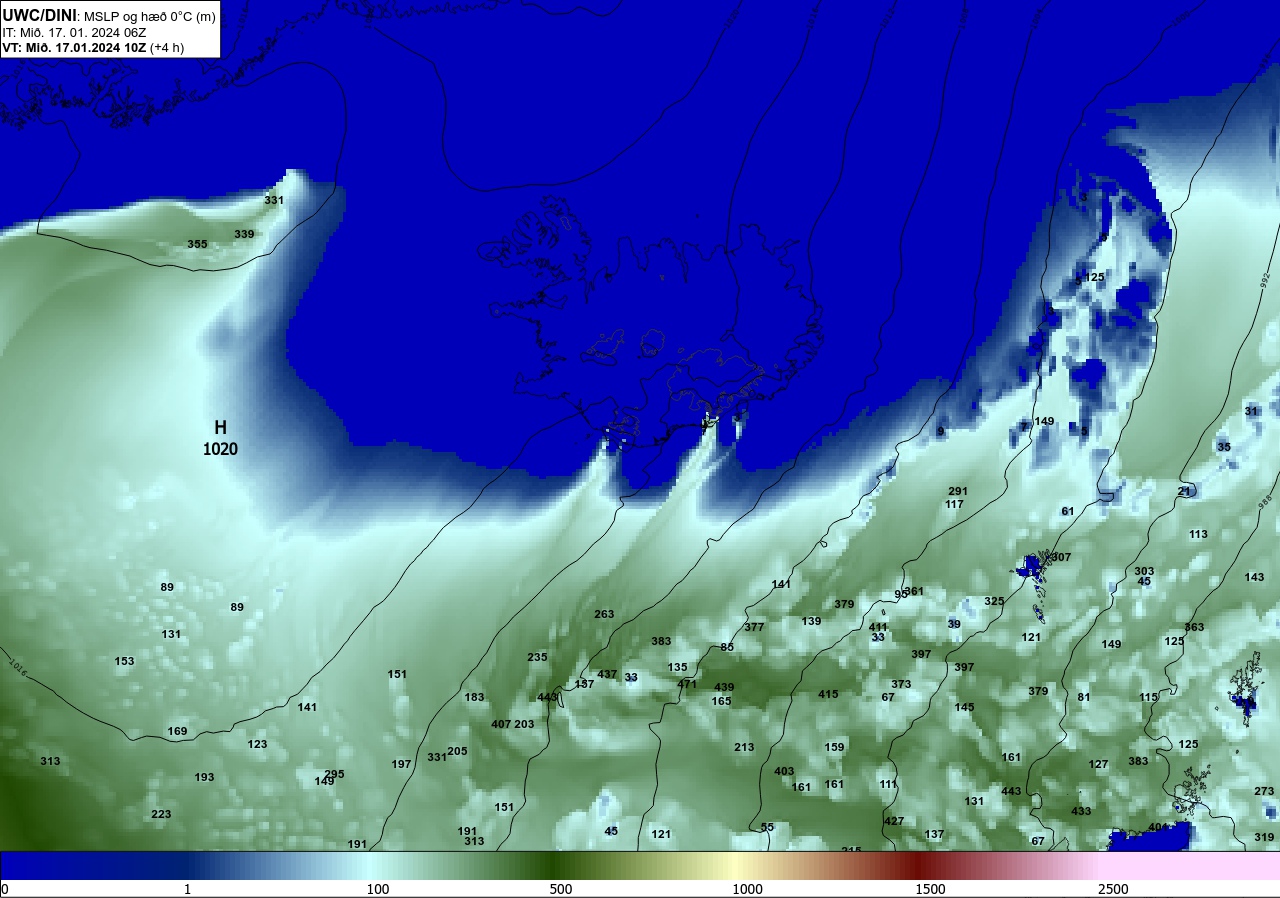Viewport: 1280px width, 898px height.
Task: Click the 127 height value
Action: click(x=1098, y=764)
